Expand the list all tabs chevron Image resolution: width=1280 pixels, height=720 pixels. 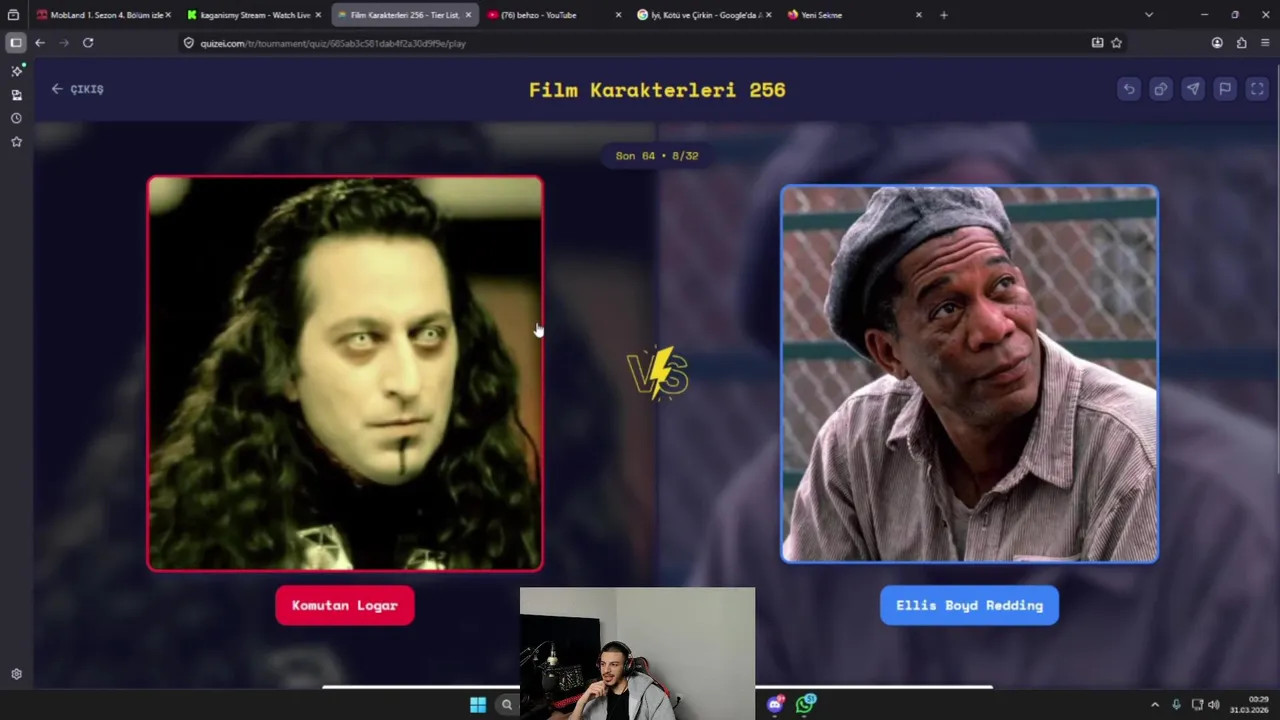(x=1149, y=15)
